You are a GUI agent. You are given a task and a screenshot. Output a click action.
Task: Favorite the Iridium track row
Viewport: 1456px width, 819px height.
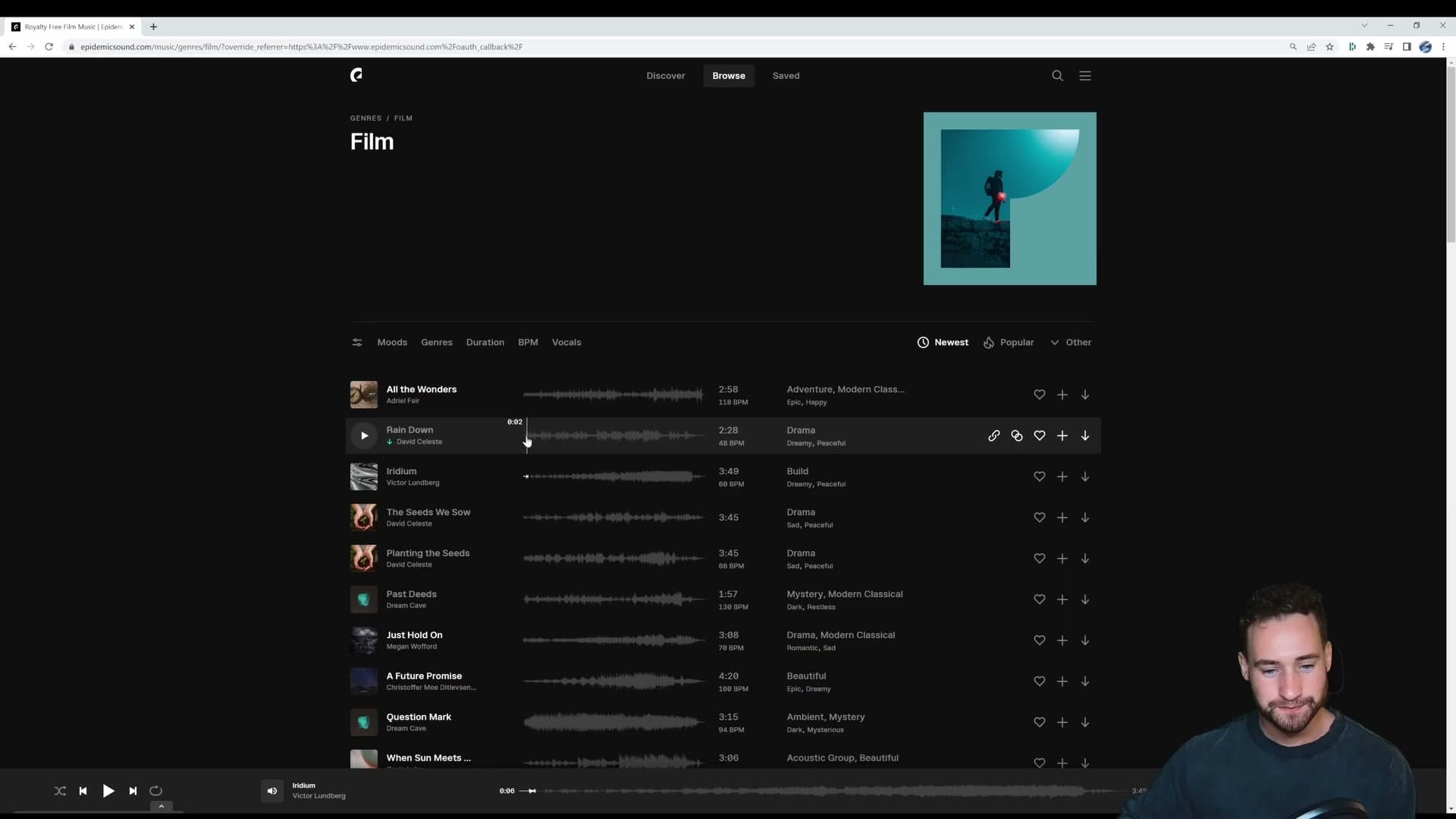(1040, 476)
